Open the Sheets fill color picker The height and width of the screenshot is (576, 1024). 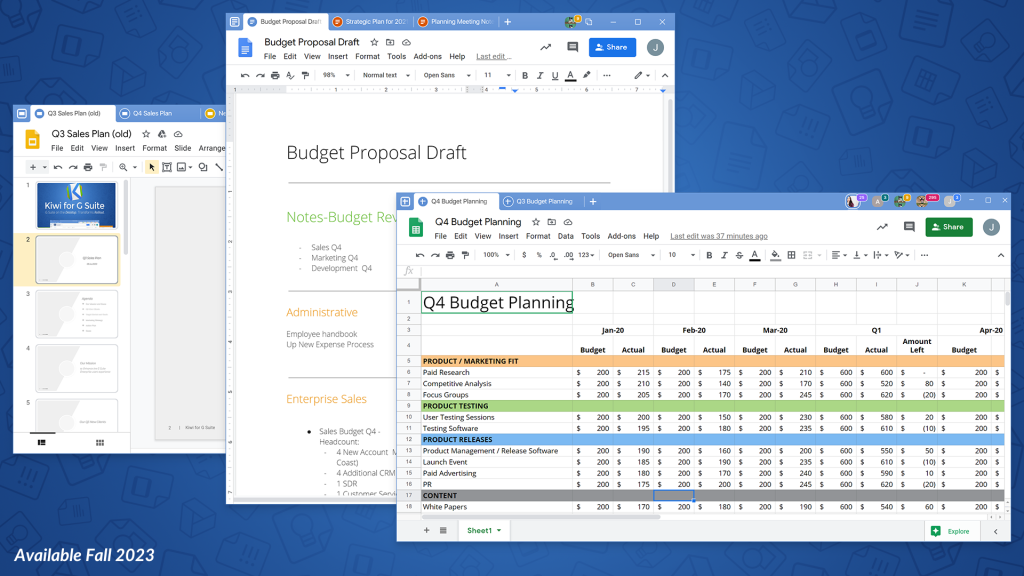click(774, 255)
